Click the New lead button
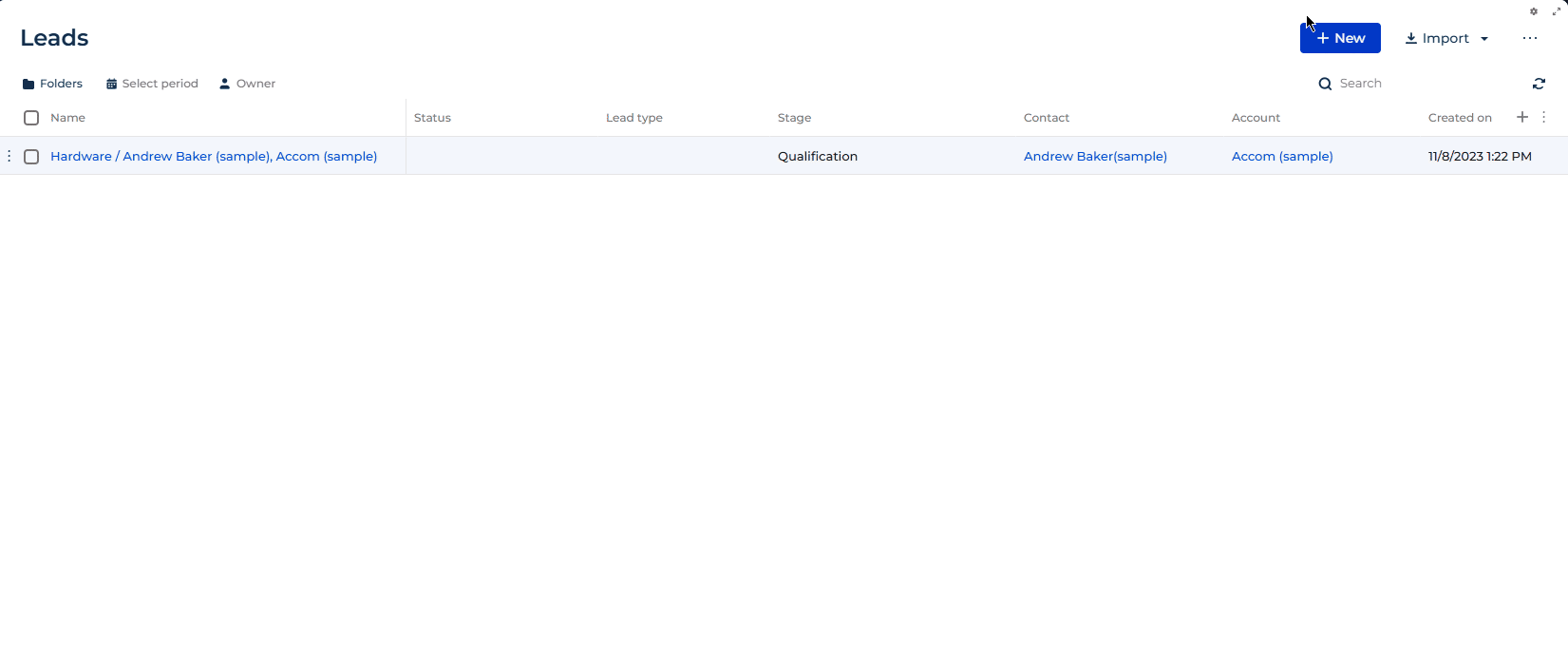This screenshot has width=1568, height=669. pyautogui.click(x=1340, y=38)
